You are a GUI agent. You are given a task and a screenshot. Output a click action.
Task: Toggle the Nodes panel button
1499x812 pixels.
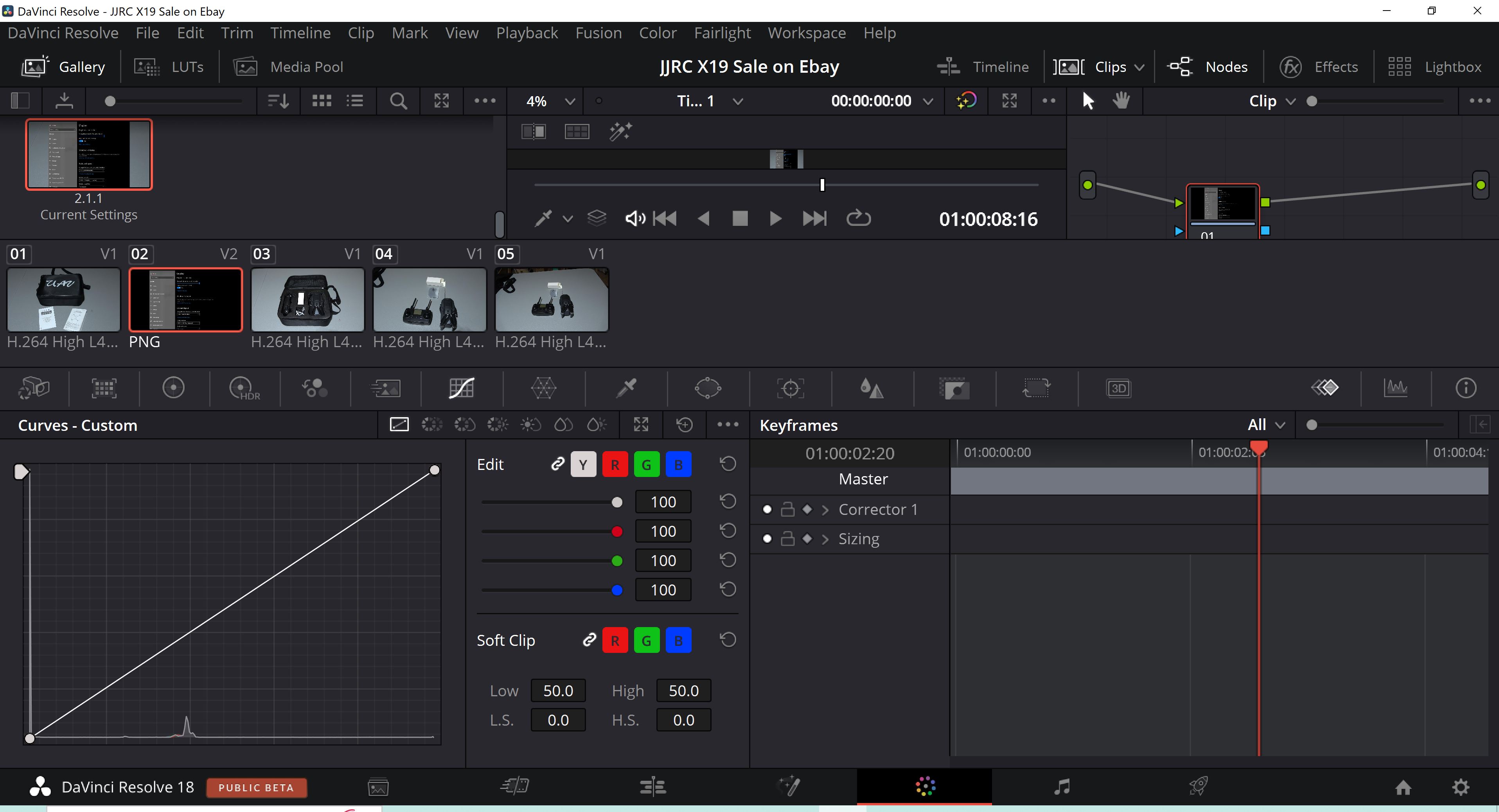[1208, 67]
